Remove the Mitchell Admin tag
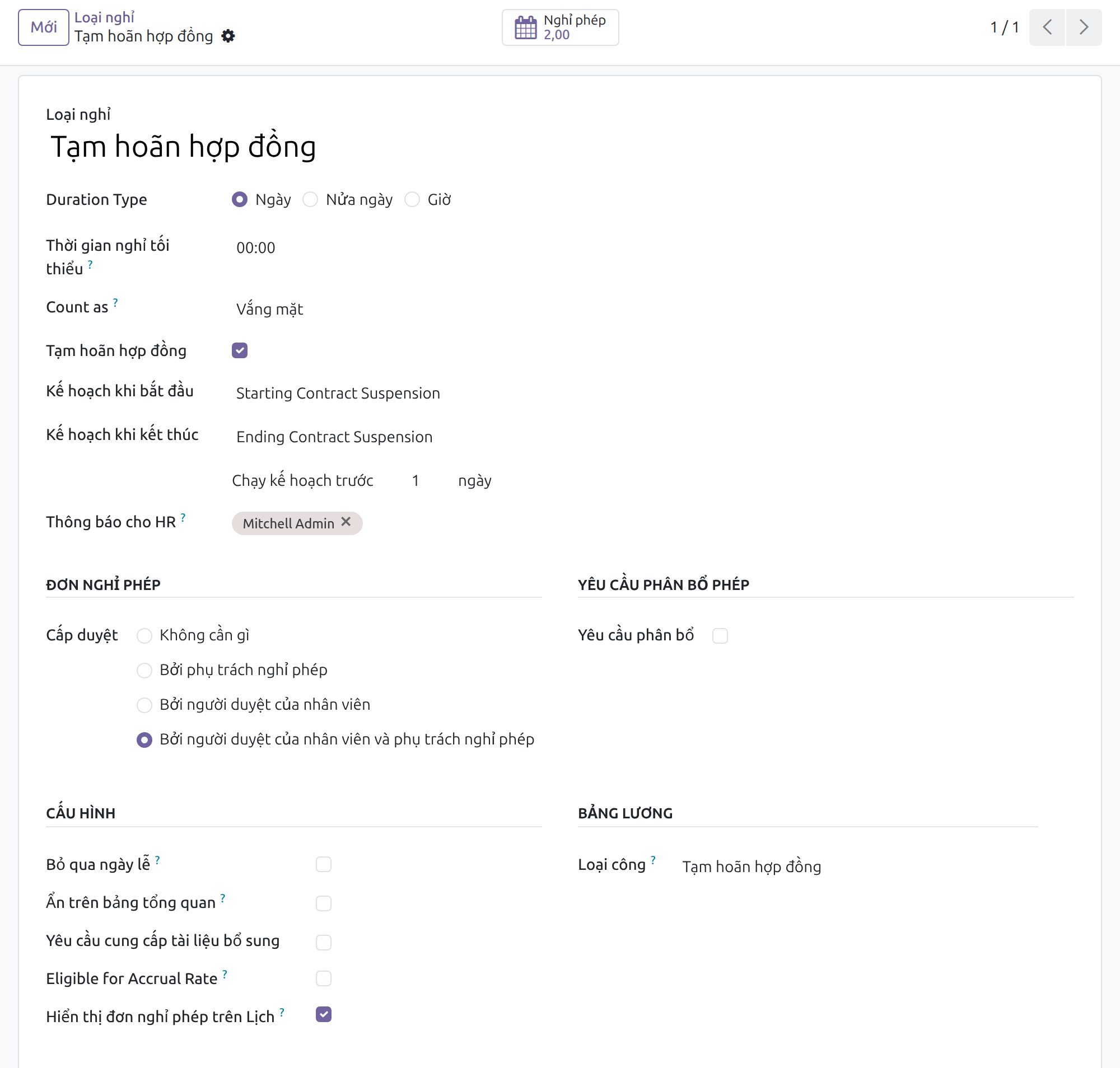Image resolution: width=1120 pixels, height=1068 pixels. [x=346, y=522]
